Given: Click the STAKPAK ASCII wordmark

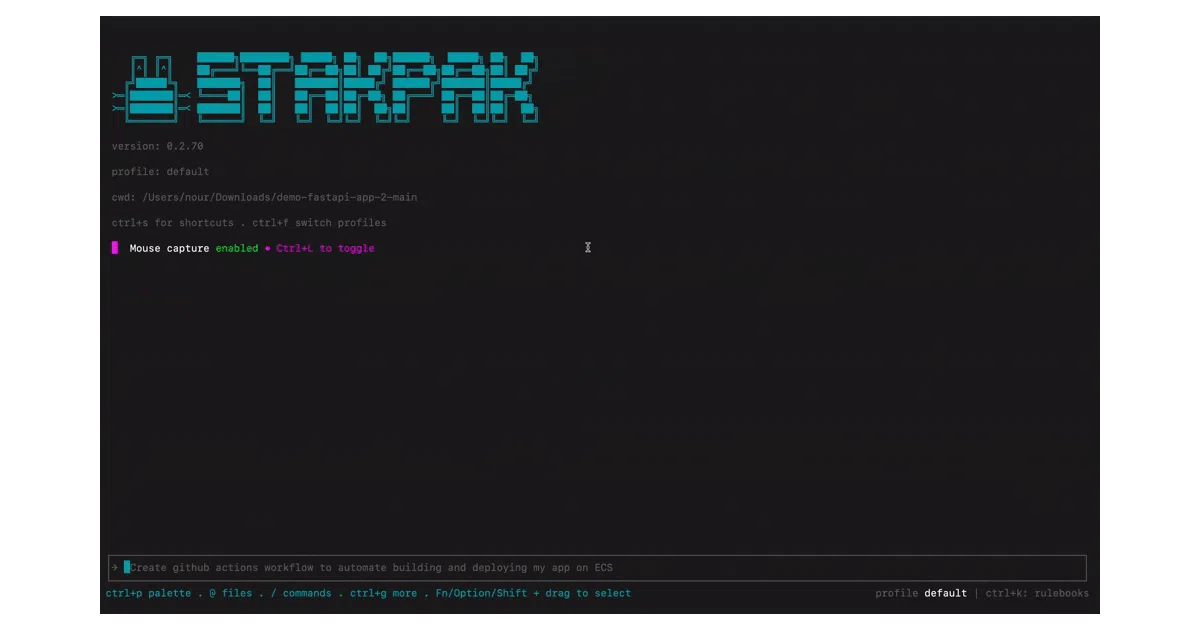Looking at the screenshot, I should coord(368,88).
